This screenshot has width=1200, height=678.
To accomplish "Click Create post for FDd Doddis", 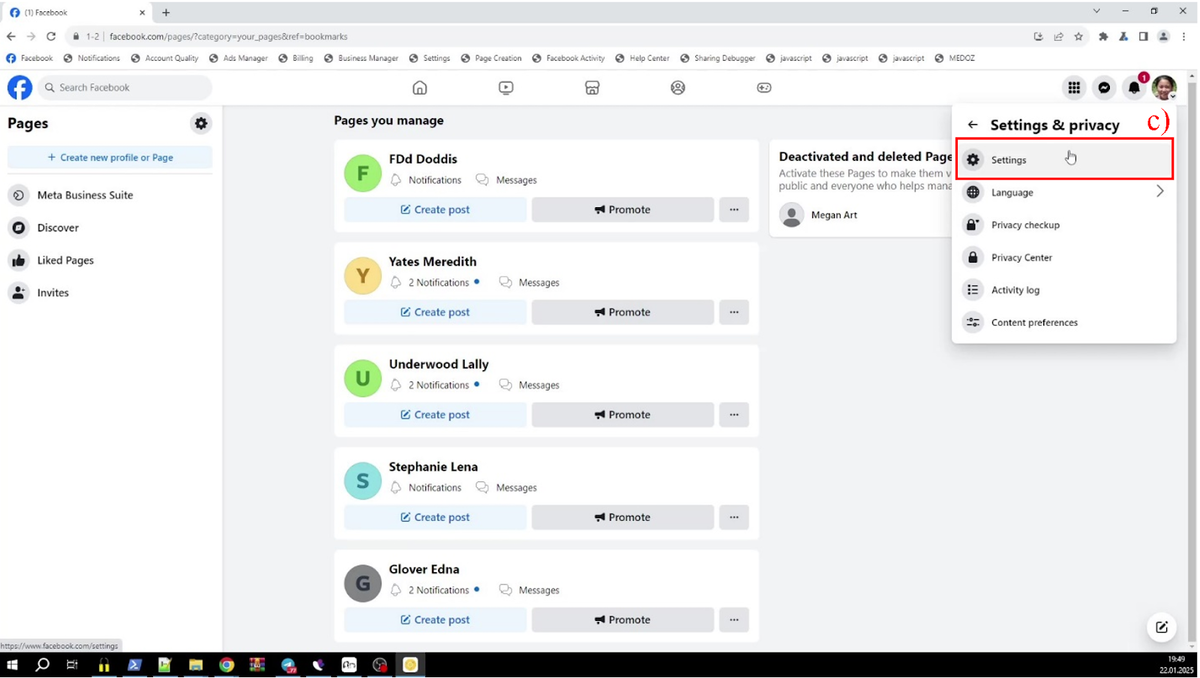I will pos(435,210).
